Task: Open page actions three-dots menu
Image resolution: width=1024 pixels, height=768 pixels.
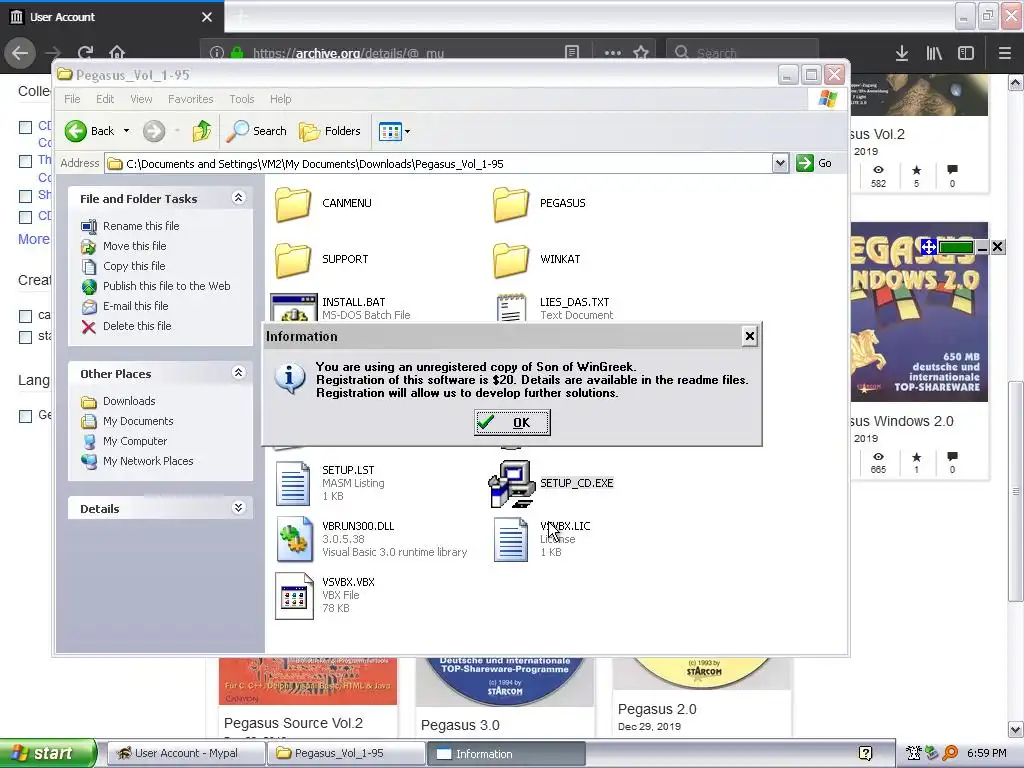Action: coord(613,53)
